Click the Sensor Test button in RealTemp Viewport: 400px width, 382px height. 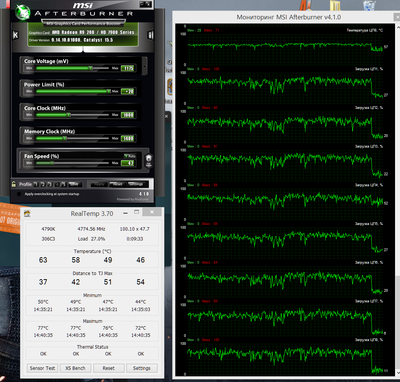42,368
